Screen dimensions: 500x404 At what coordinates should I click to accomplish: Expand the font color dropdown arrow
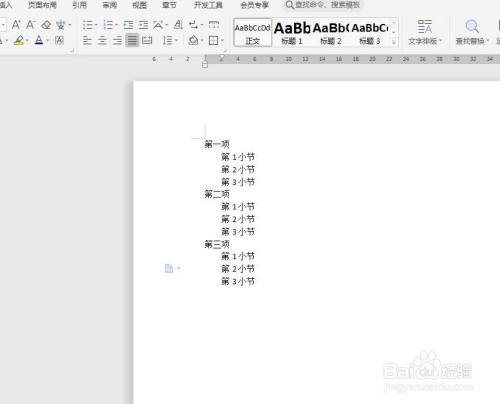(47, 41)
